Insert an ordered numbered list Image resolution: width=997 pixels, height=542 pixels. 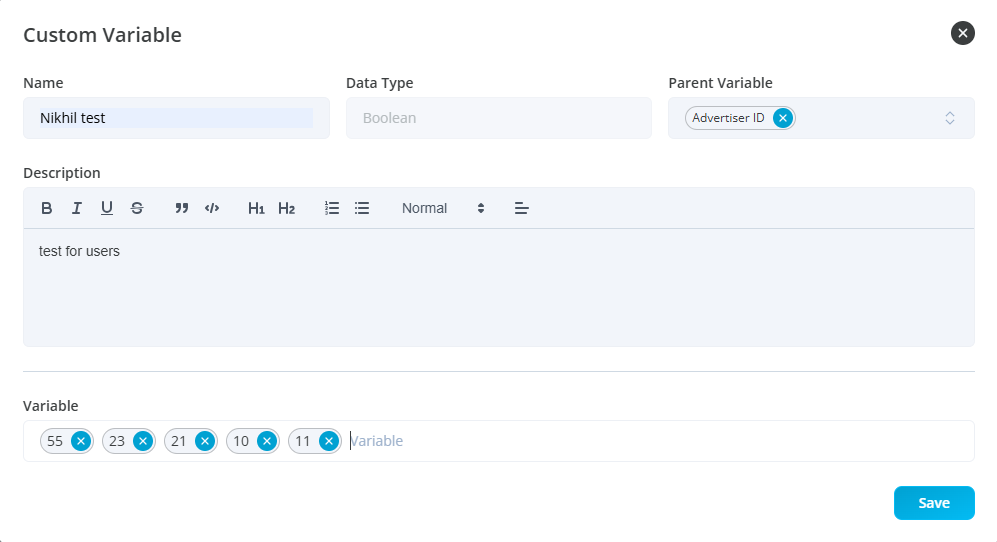(x=332, y=208)
